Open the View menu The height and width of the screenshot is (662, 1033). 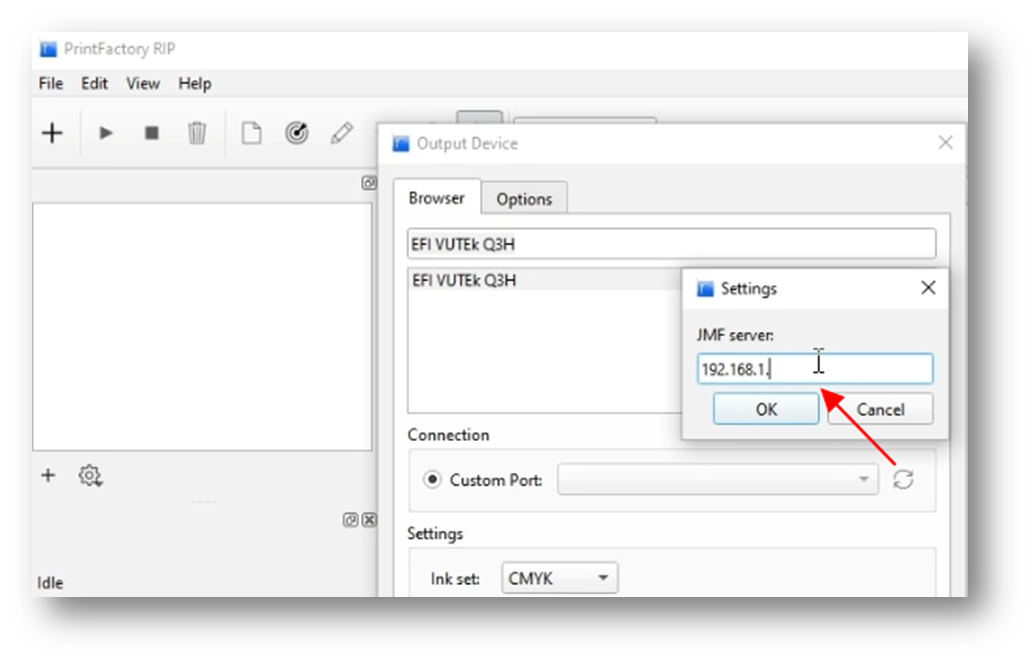pyautogui.click(x=143, y=84)
